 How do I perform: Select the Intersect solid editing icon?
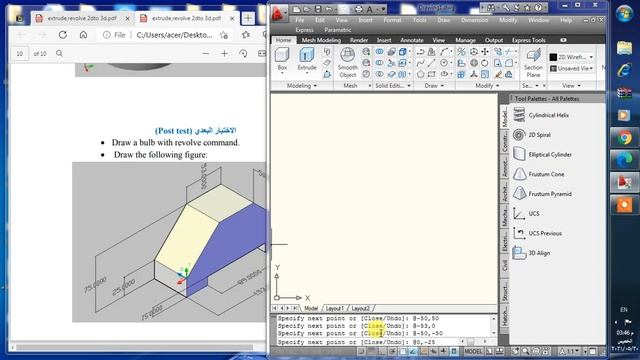pos(379,74)
